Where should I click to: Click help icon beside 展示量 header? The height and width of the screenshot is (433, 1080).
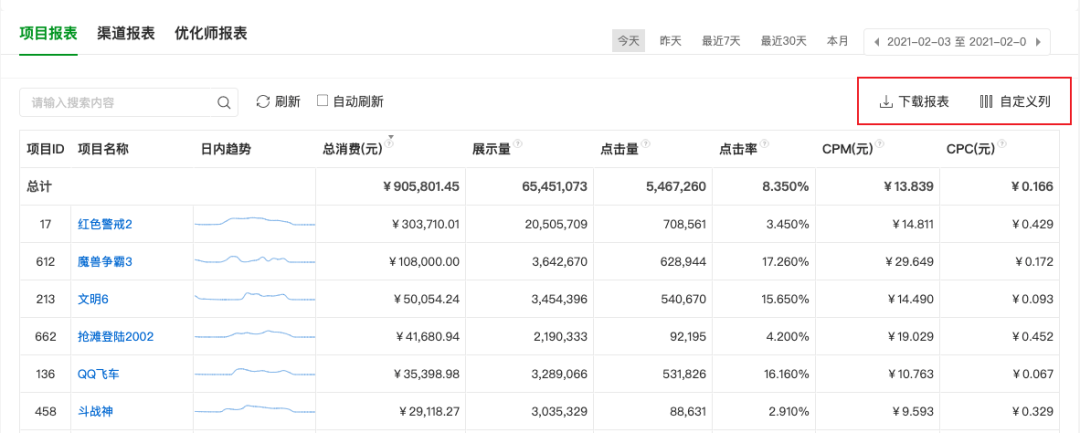click(x=517, y=144)
